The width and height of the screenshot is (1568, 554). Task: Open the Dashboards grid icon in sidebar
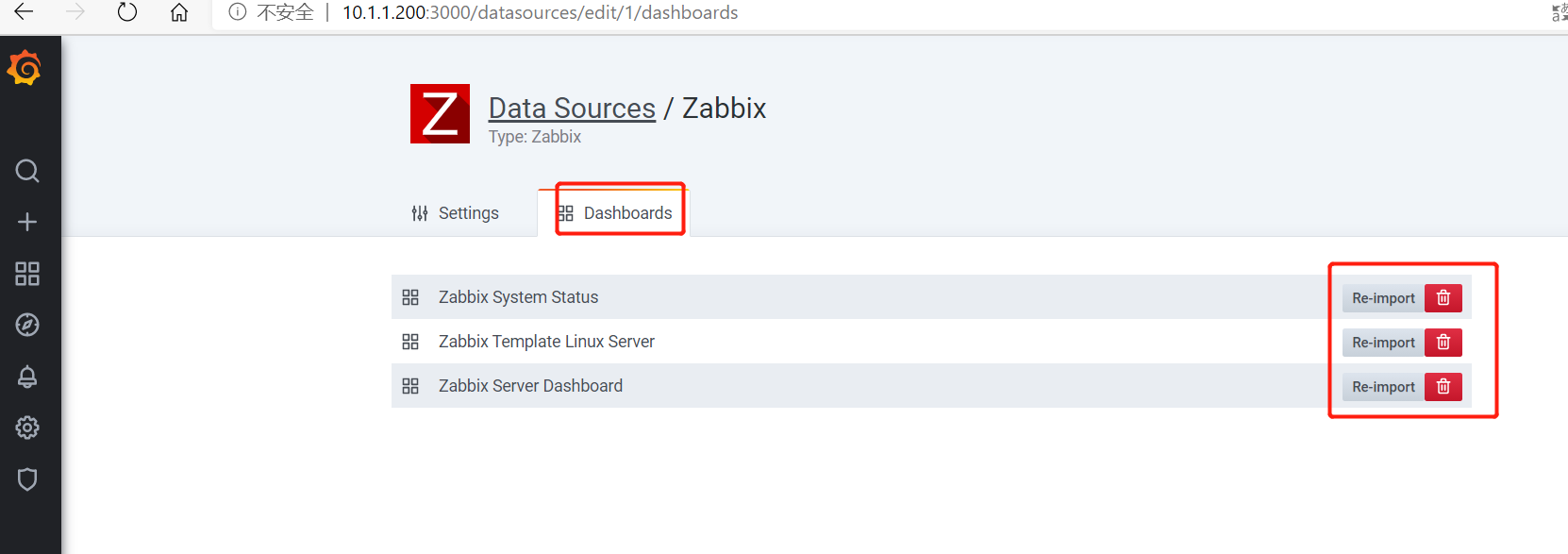[27, 274]
